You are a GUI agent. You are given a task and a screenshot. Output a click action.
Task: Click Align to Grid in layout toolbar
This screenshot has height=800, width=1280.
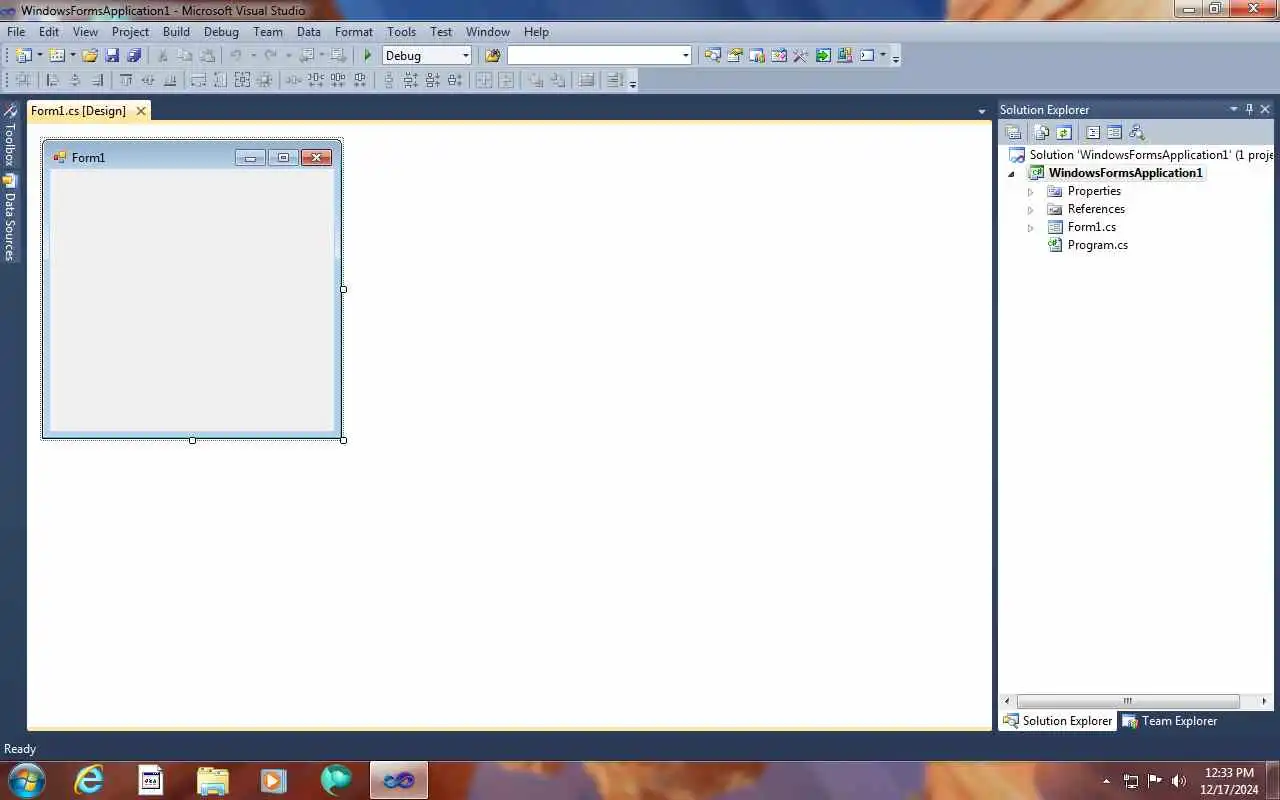pyautogui.click(x=22, y=80)
